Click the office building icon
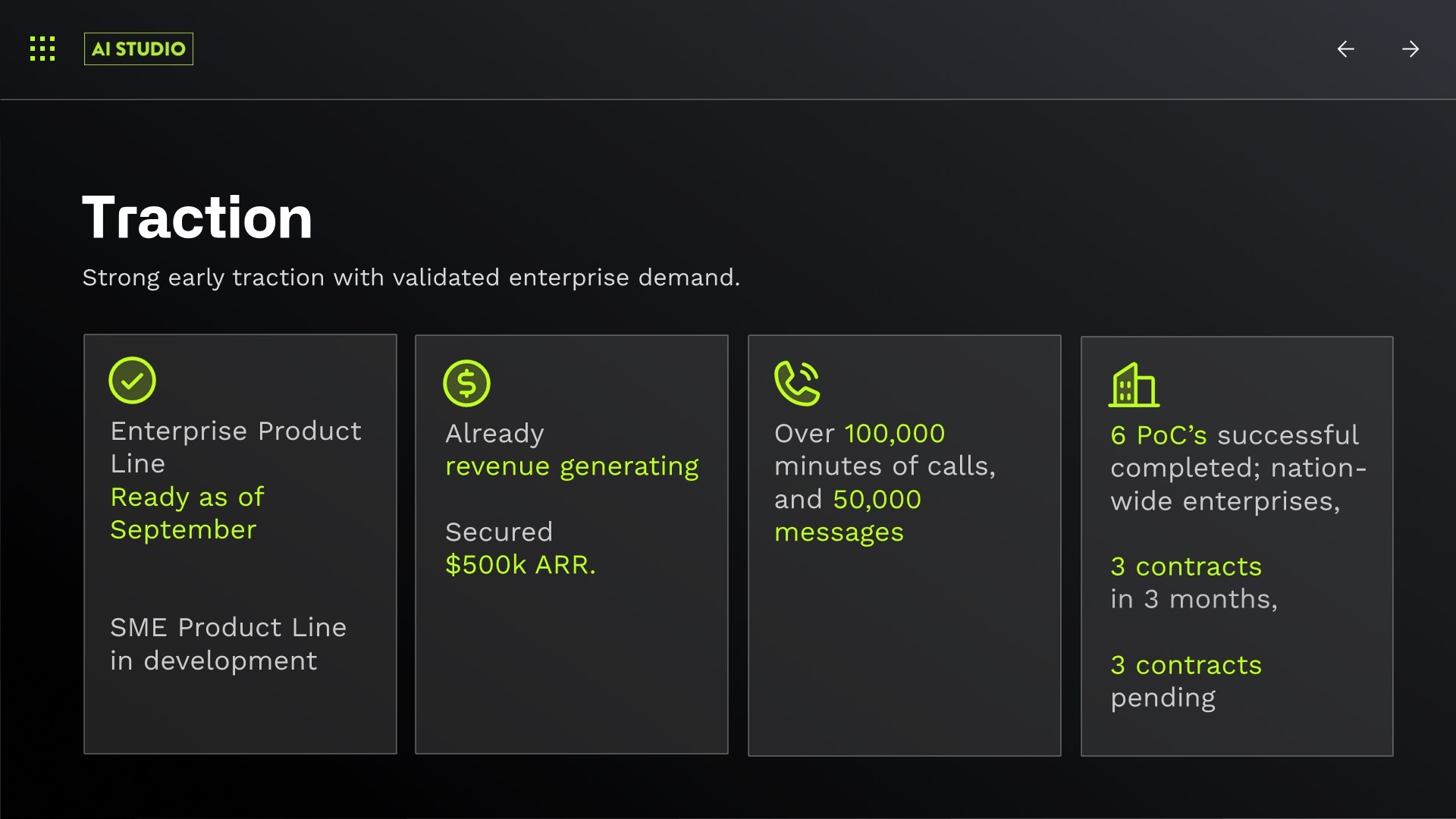 [x=1134, y=384]
